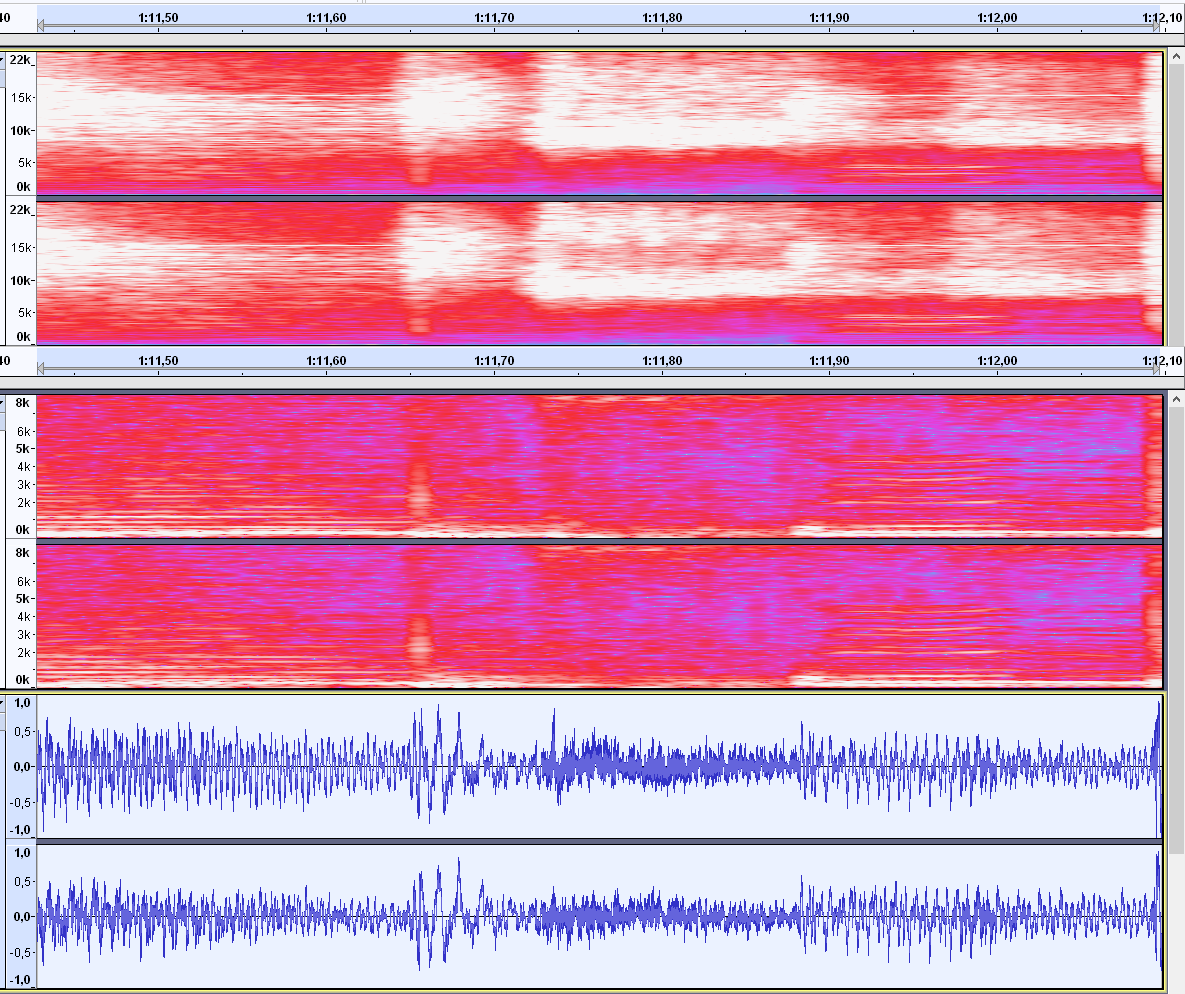The height and width of the screenshot is (994, 1185).
Task: Click the 5k label on third spectrogram scale
Action: [x=22, y=449]
